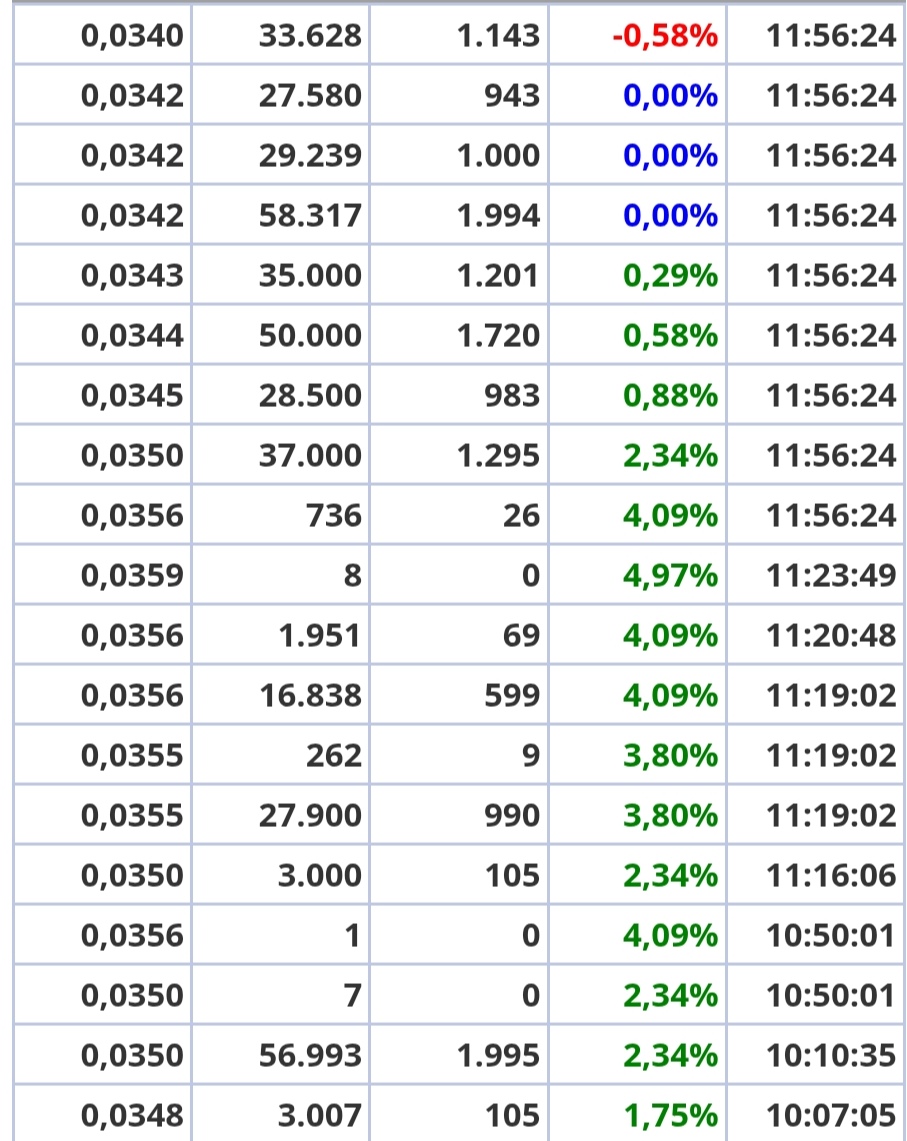Click price 0,0345 in the table

(x=103, y=395)
